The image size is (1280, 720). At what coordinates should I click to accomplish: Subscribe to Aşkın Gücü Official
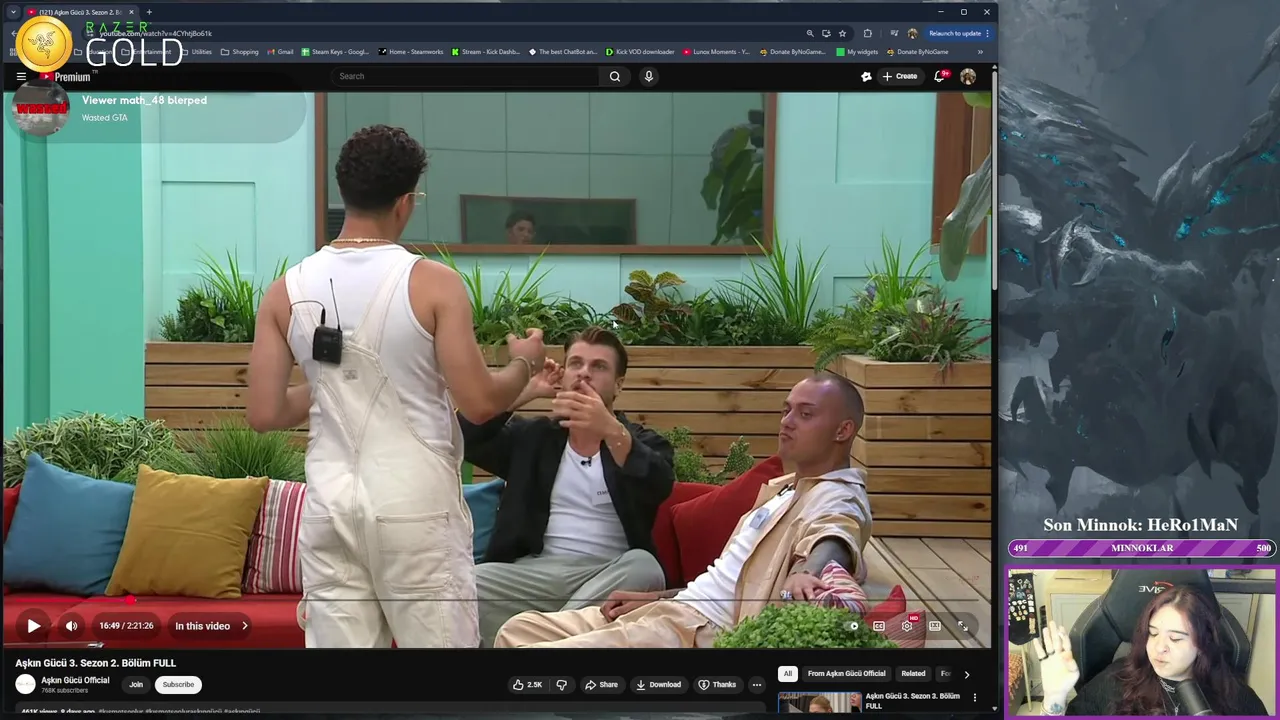click(x=178, y=685)
